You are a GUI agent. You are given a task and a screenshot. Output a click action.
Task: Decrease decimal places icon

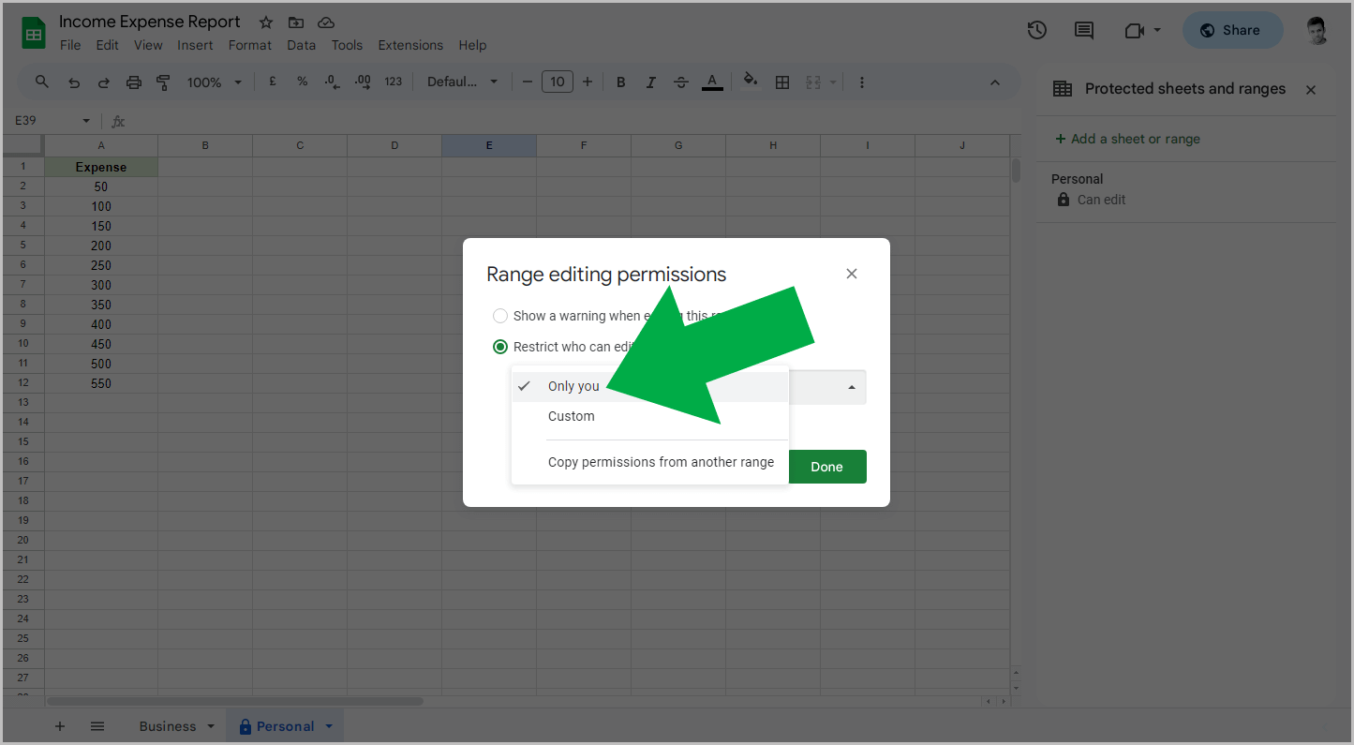[x=332, y=82]
